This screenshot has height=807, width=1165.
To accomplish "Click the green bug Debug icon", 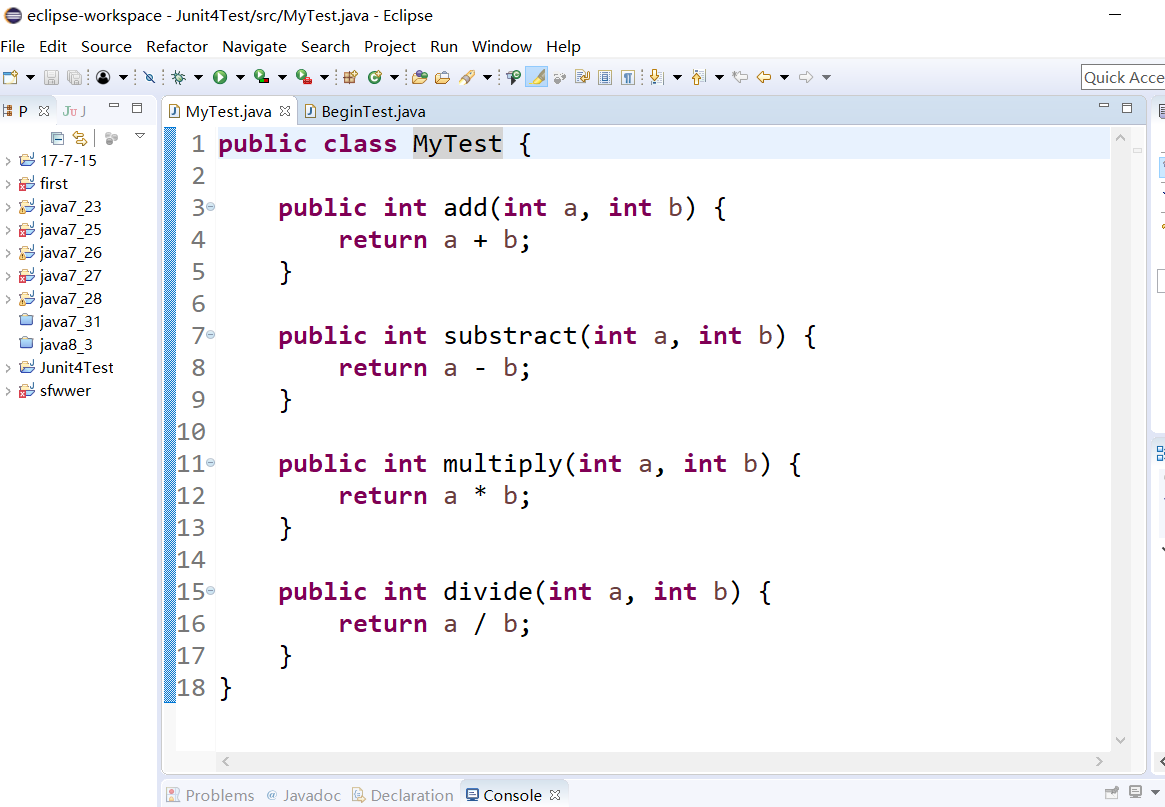I will pos(178,77).
